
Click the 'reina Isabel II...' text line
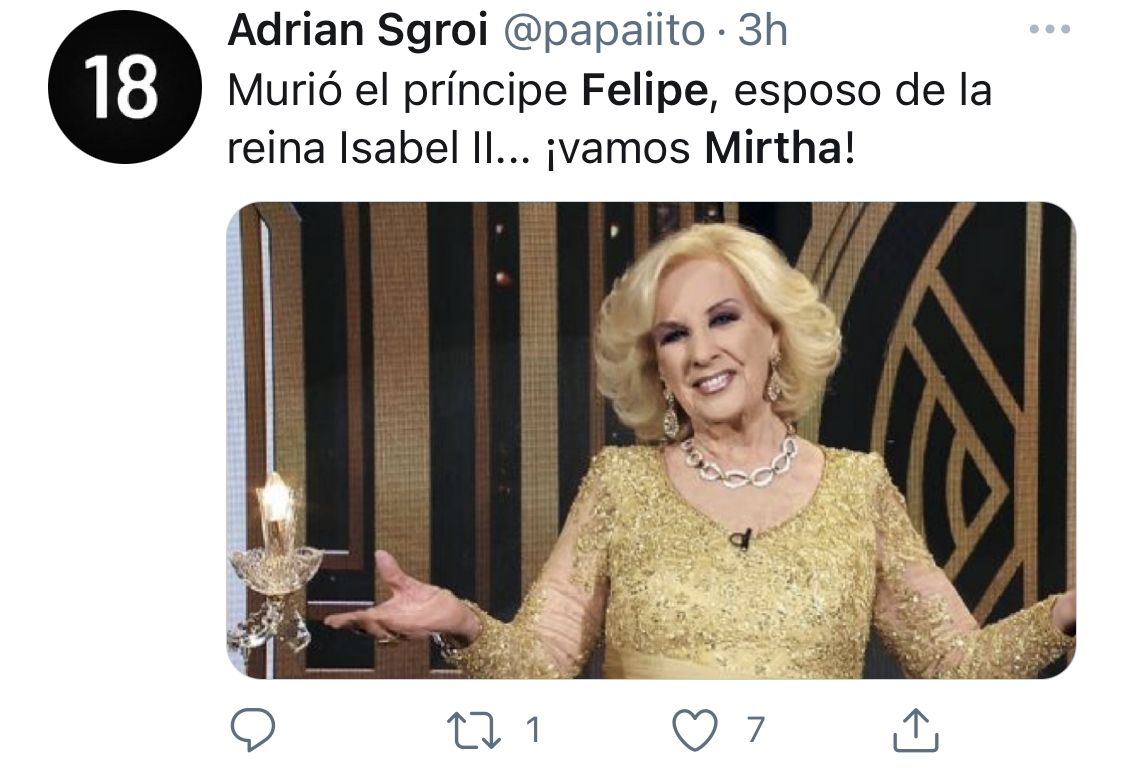(382, 148)
